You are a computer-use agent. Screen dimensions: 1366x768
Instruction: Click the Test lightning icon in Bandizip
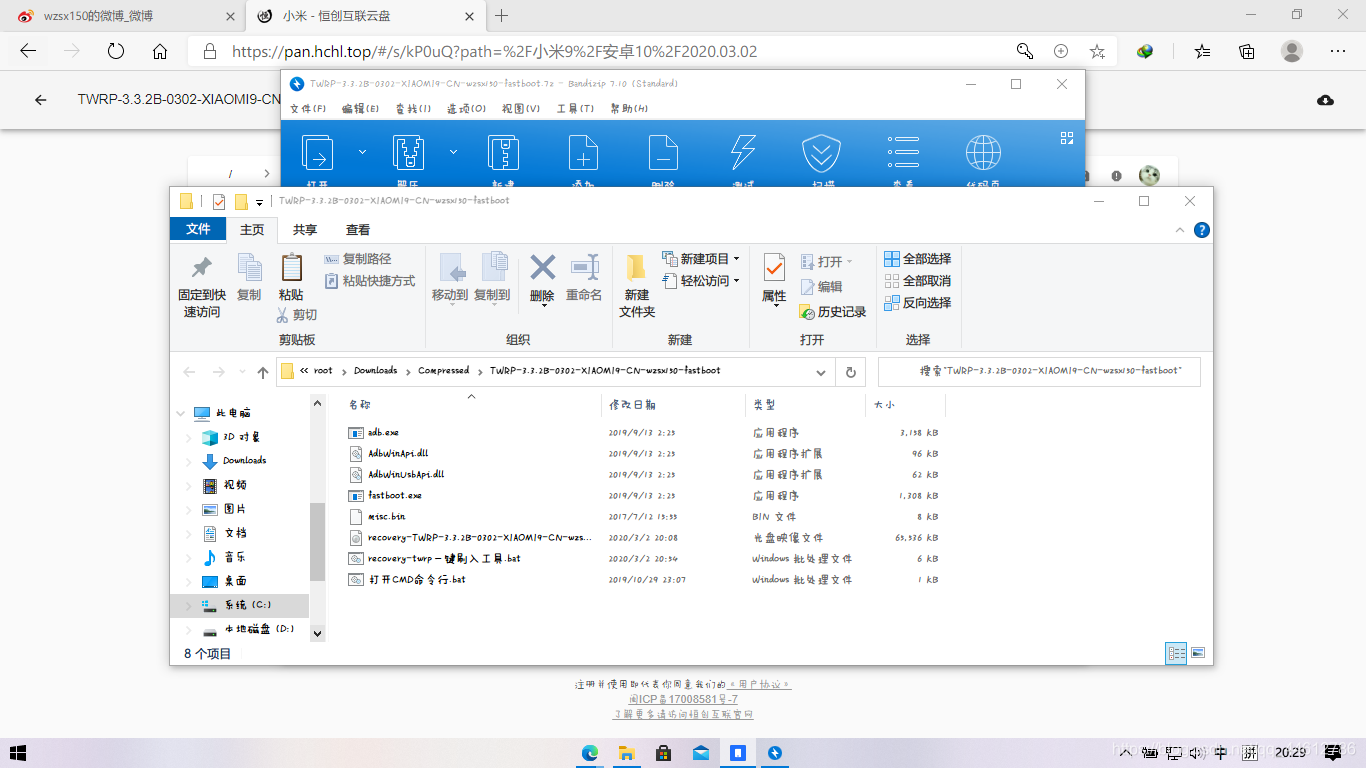coord(743,153)
